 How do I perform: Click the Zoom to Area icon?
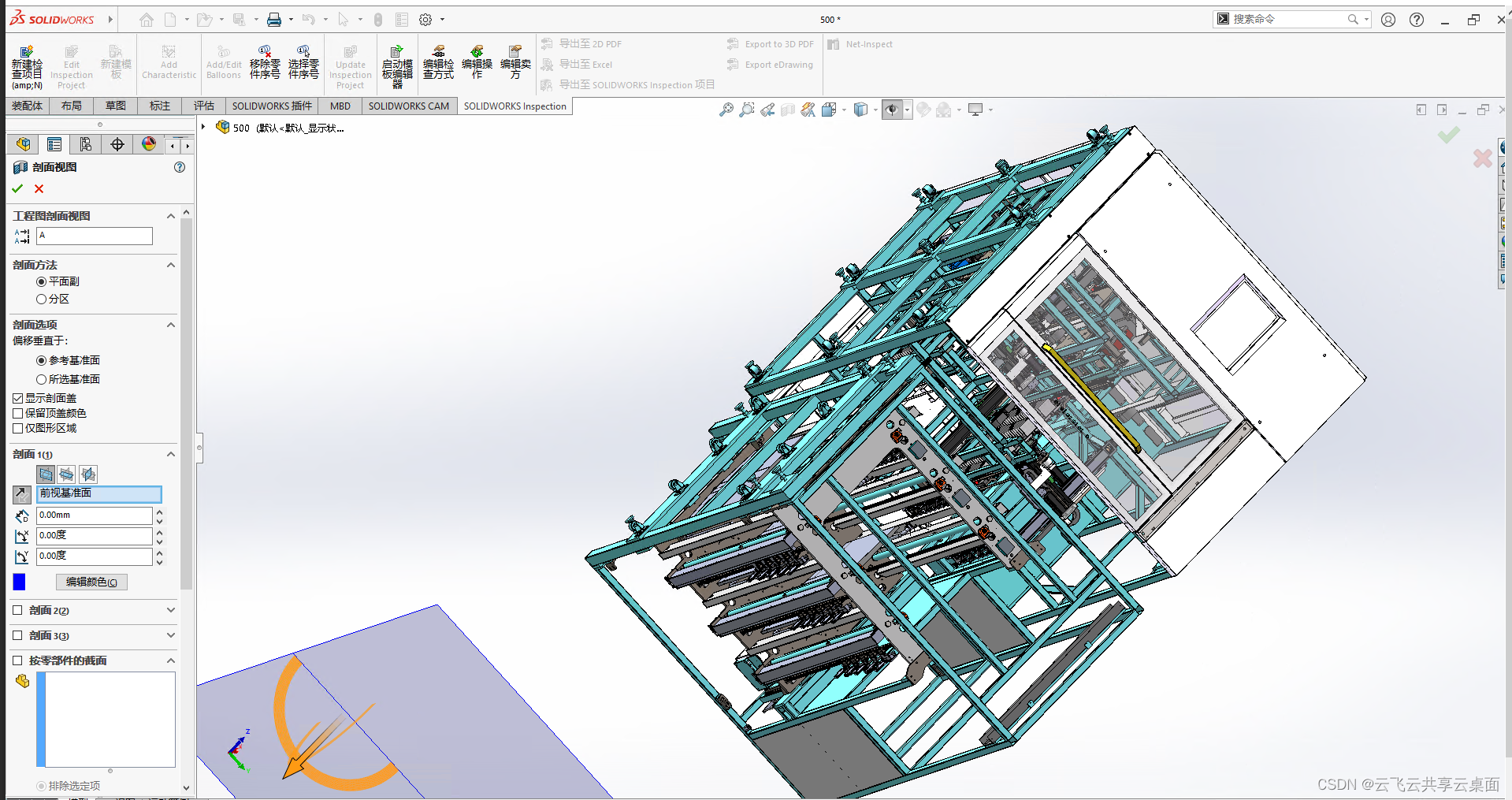point(747,110)
